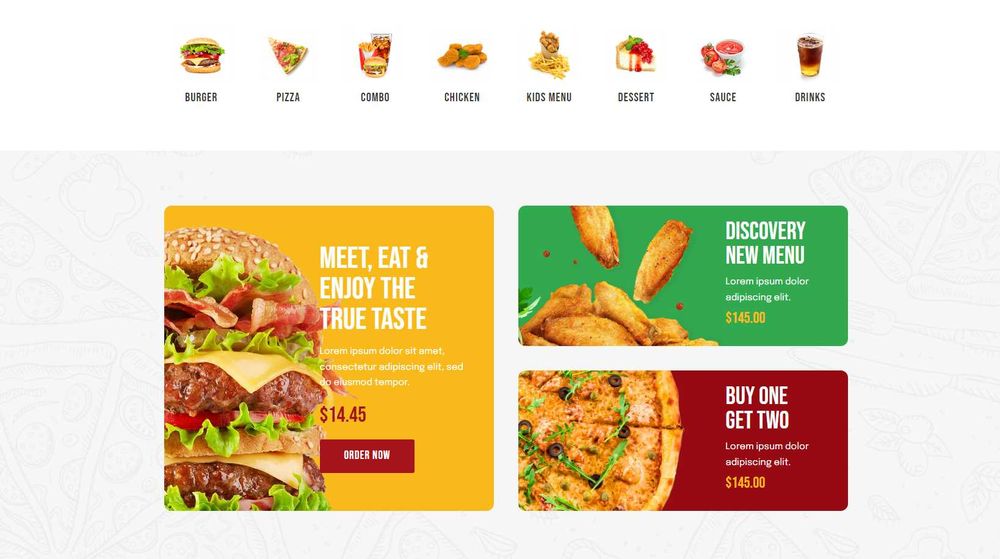Go to the KIDS MENU label
This screenshot has height=559, width=1000.
pos(548,97)
